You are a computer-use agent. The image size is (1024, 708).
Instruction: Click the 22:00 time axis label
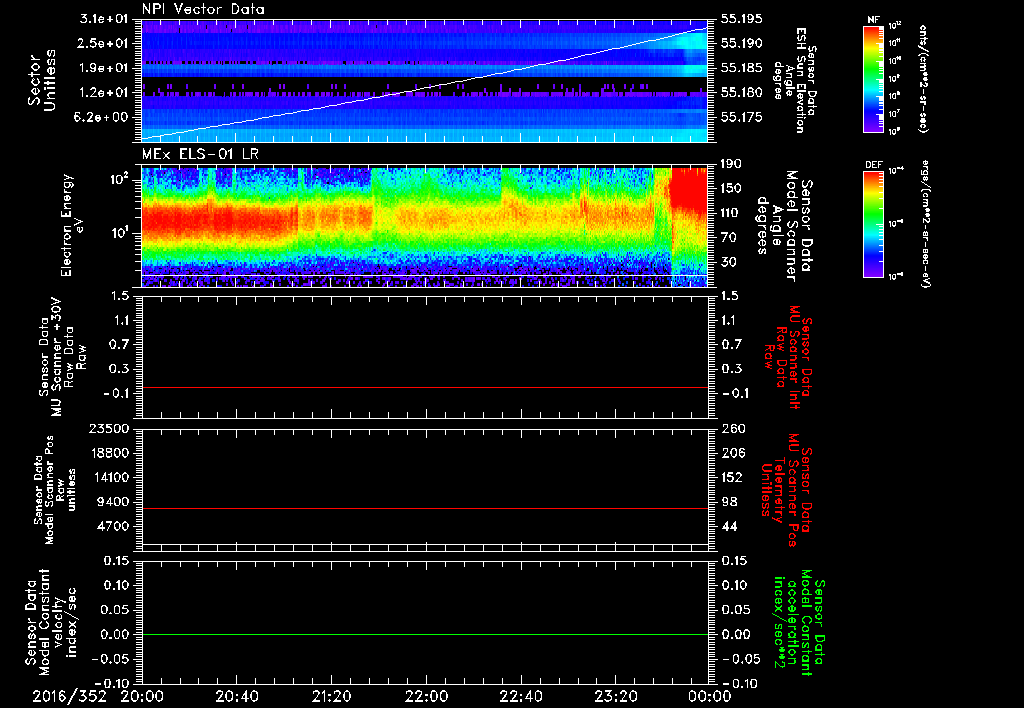tap(426, 695)
